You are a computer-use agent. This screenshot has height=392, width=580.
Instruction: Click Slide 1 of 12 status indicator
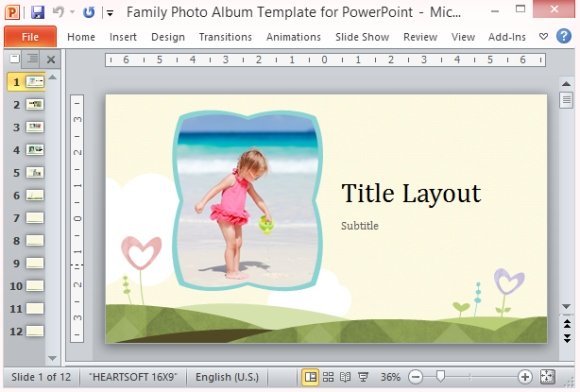(41, 377)
